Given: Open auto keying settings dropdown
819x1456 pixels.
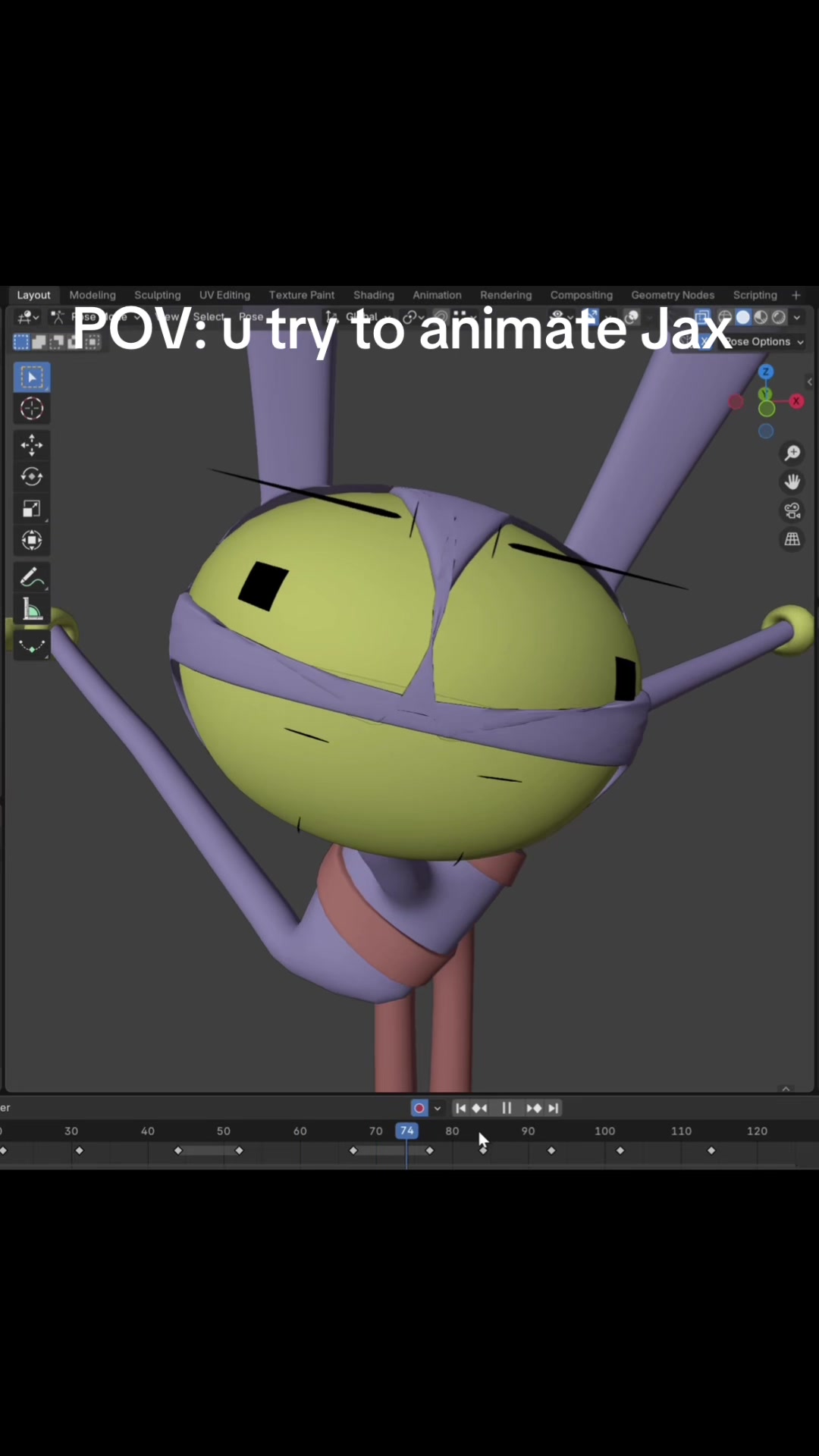Looking at the screenshot, I should 438,1108.
